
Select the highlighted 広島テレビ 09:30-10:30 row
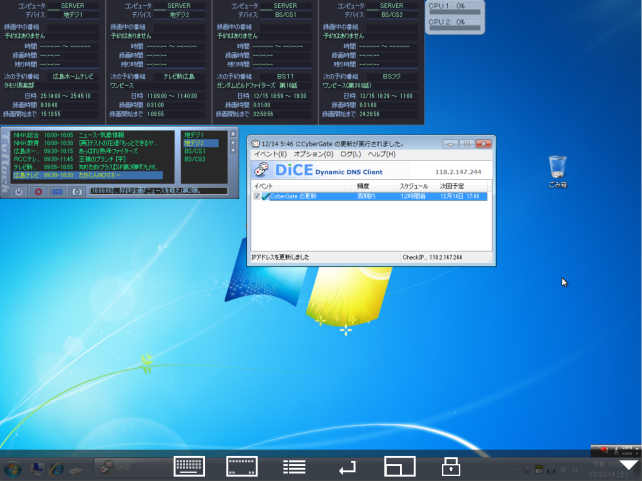pos(88,175)
